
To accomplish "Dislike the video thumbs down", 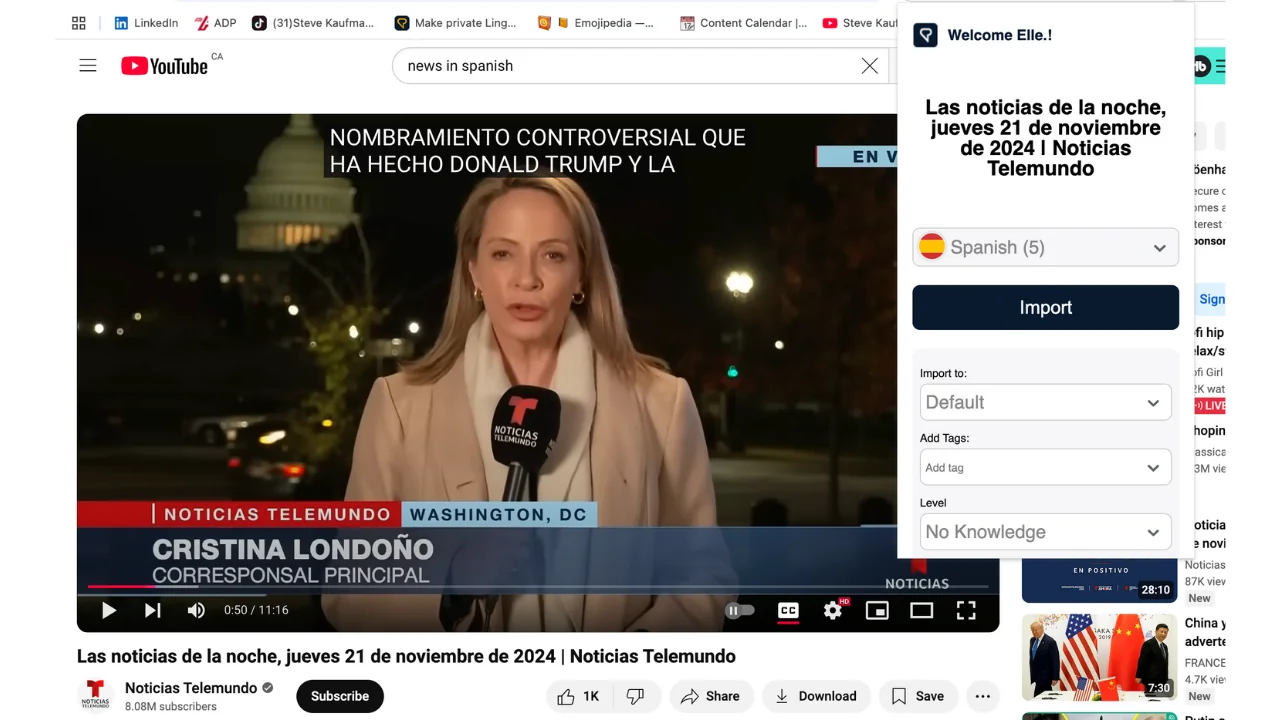I will point(635,696).
